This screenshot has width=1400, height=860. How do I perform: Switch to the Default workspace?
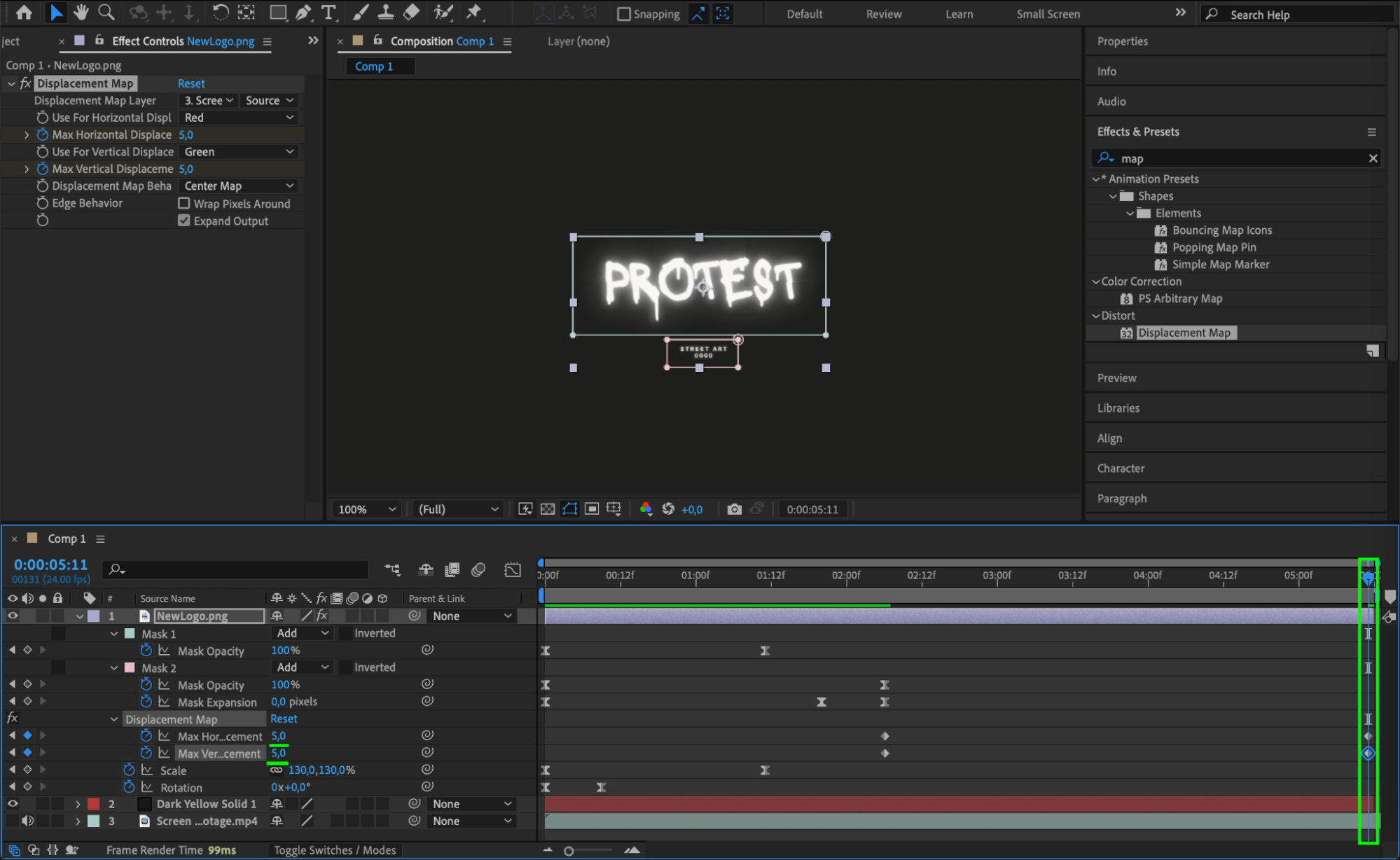pos(804,14)
